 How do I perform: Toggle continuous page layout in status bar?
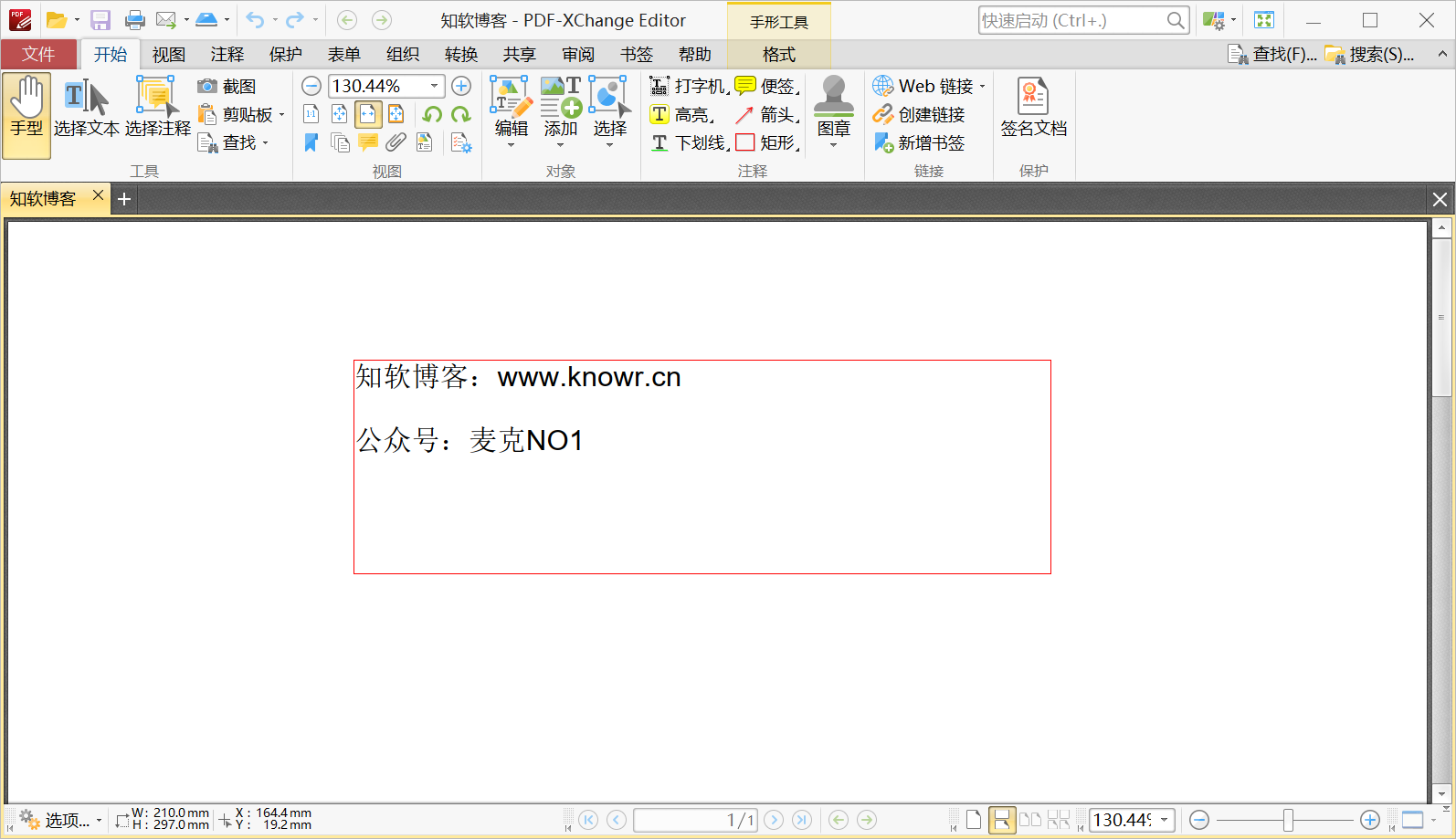pos(1002,820)
